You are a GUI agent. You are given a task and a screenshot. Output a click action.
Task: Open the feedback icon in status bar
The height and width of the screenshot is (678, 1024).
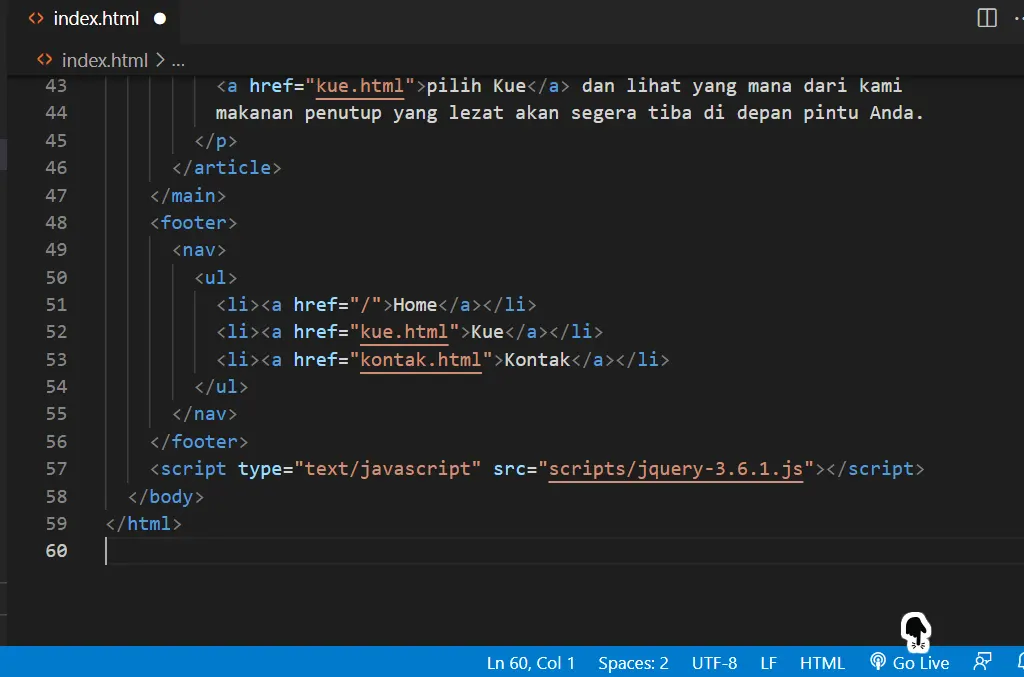tap(982, 662)
